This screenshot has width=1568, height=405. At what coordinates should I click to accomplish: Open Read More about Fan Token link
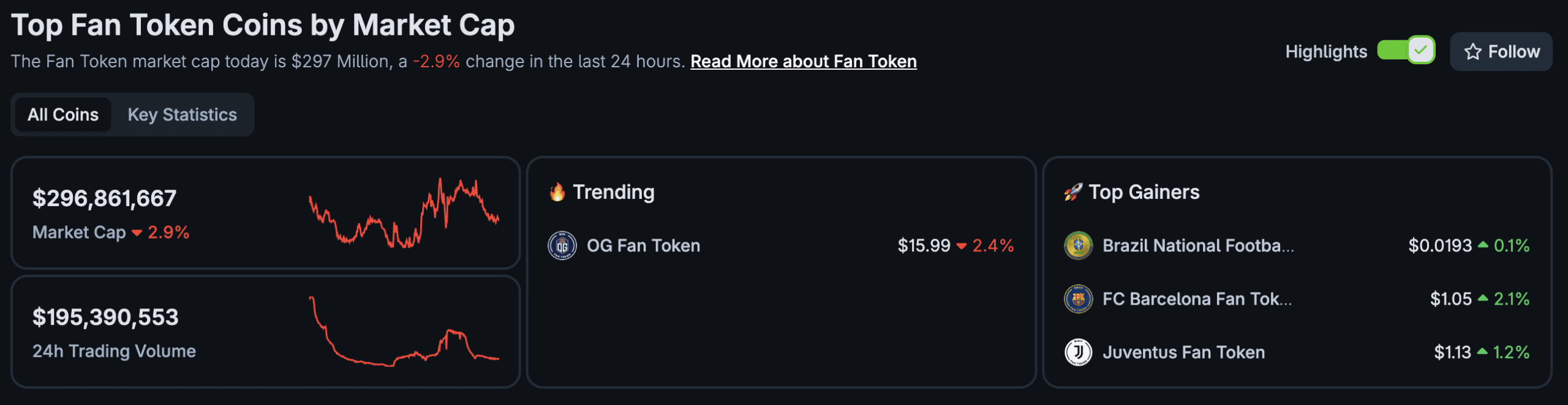[803, 62]
